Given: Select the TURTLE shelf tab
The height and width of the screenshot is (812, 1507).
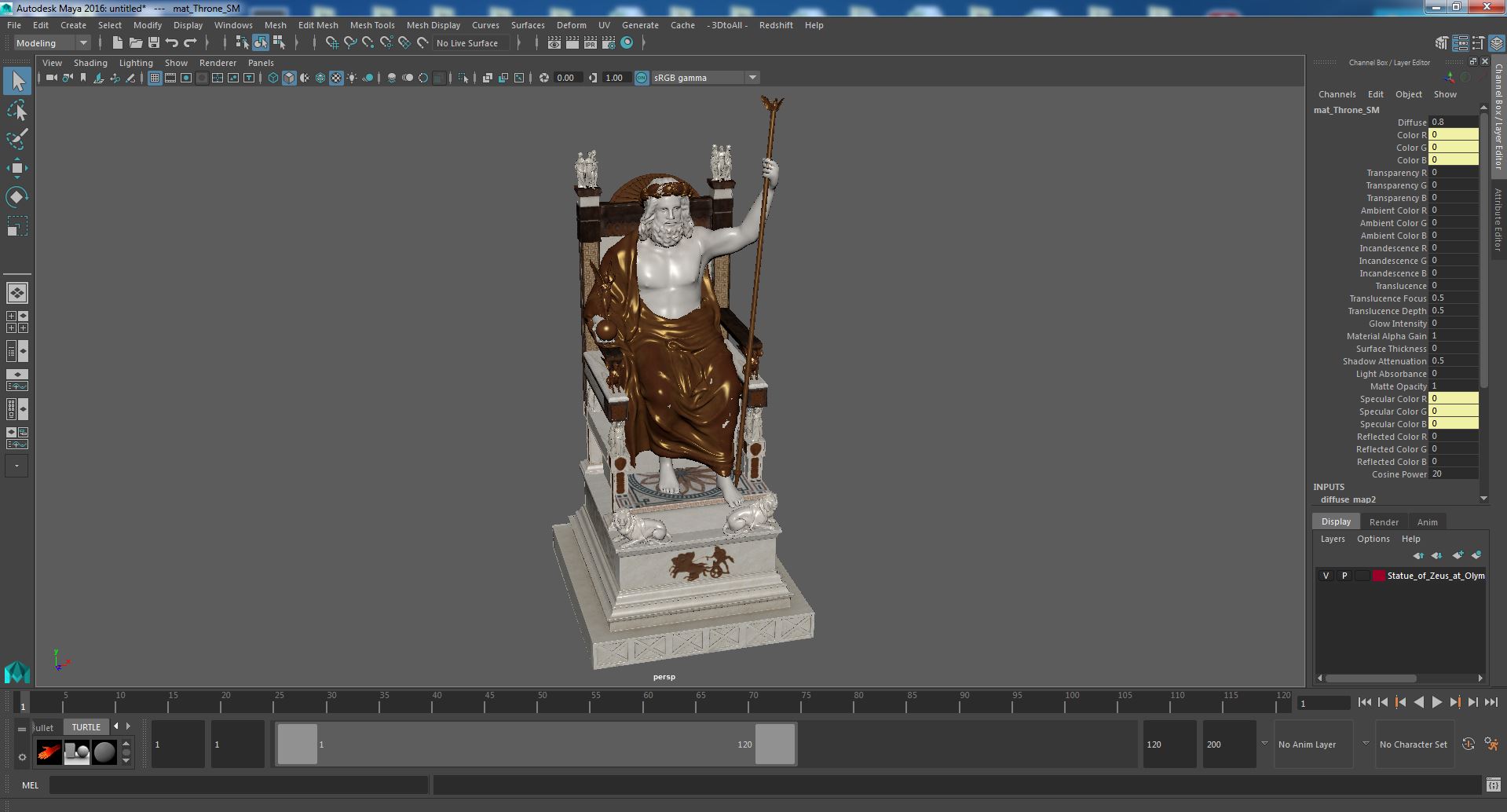Looking at the screenshot, I should click(x=86, y=727).
